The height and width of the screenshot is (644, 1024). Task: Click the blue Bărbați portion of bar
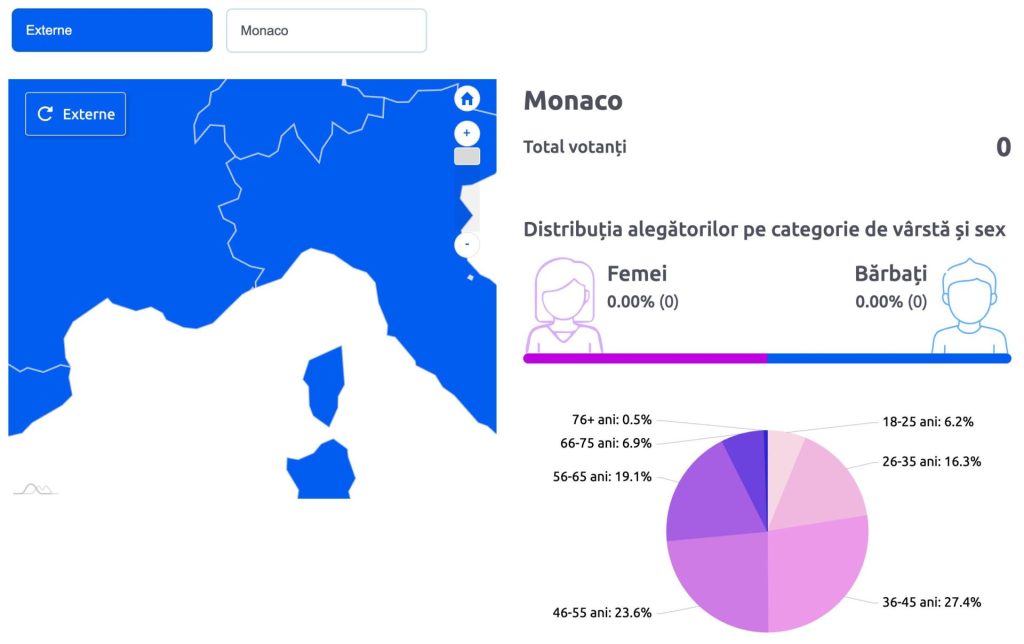889,359
